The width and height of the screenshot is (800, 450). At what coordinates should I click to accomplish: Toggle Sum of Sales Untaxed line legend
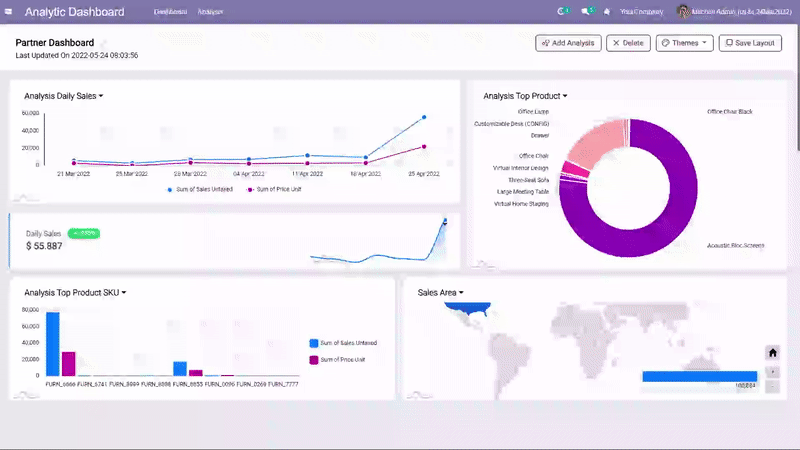(199, 189)
